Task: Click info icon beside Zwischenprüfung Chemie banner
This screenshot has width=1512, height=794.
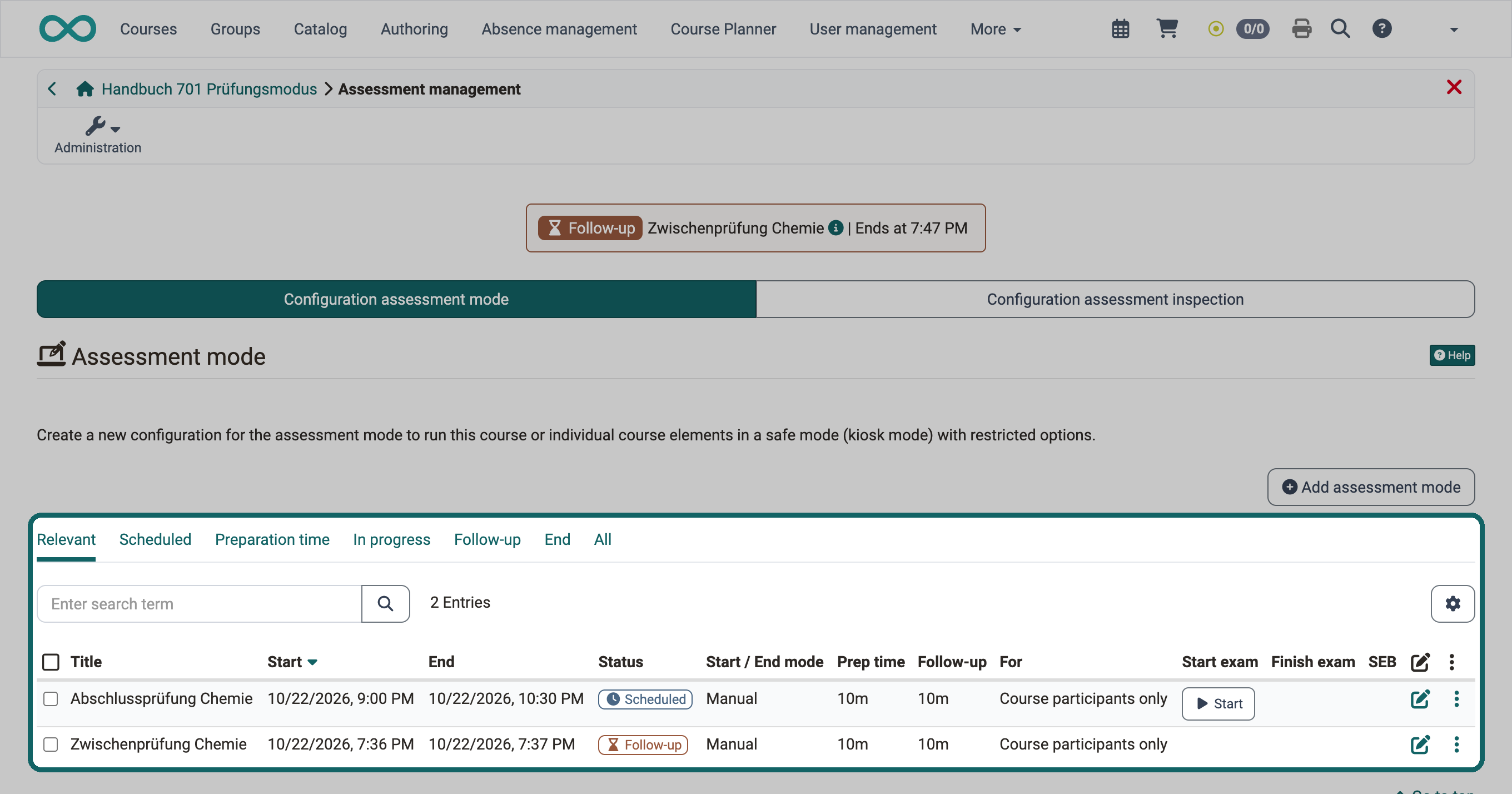Action: click(835, 228)
